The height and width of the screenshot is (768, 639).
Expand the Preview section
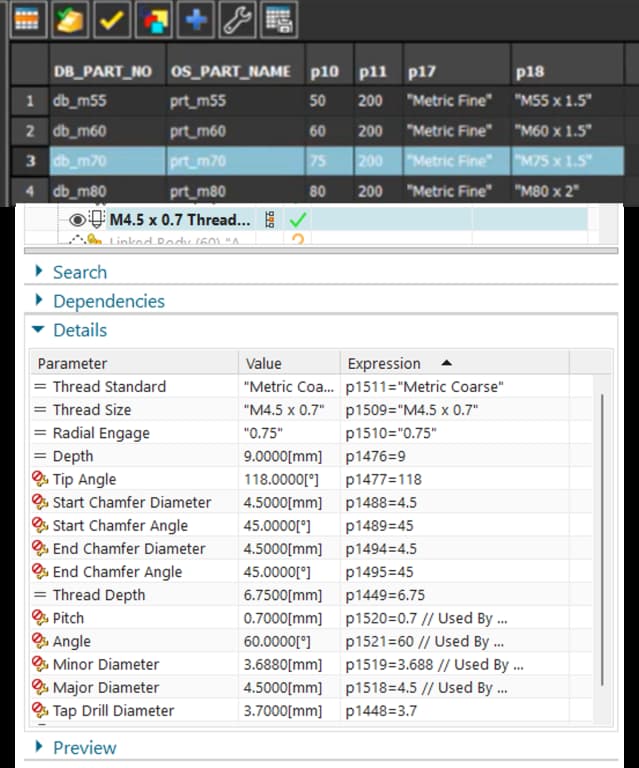click(39, 747)
